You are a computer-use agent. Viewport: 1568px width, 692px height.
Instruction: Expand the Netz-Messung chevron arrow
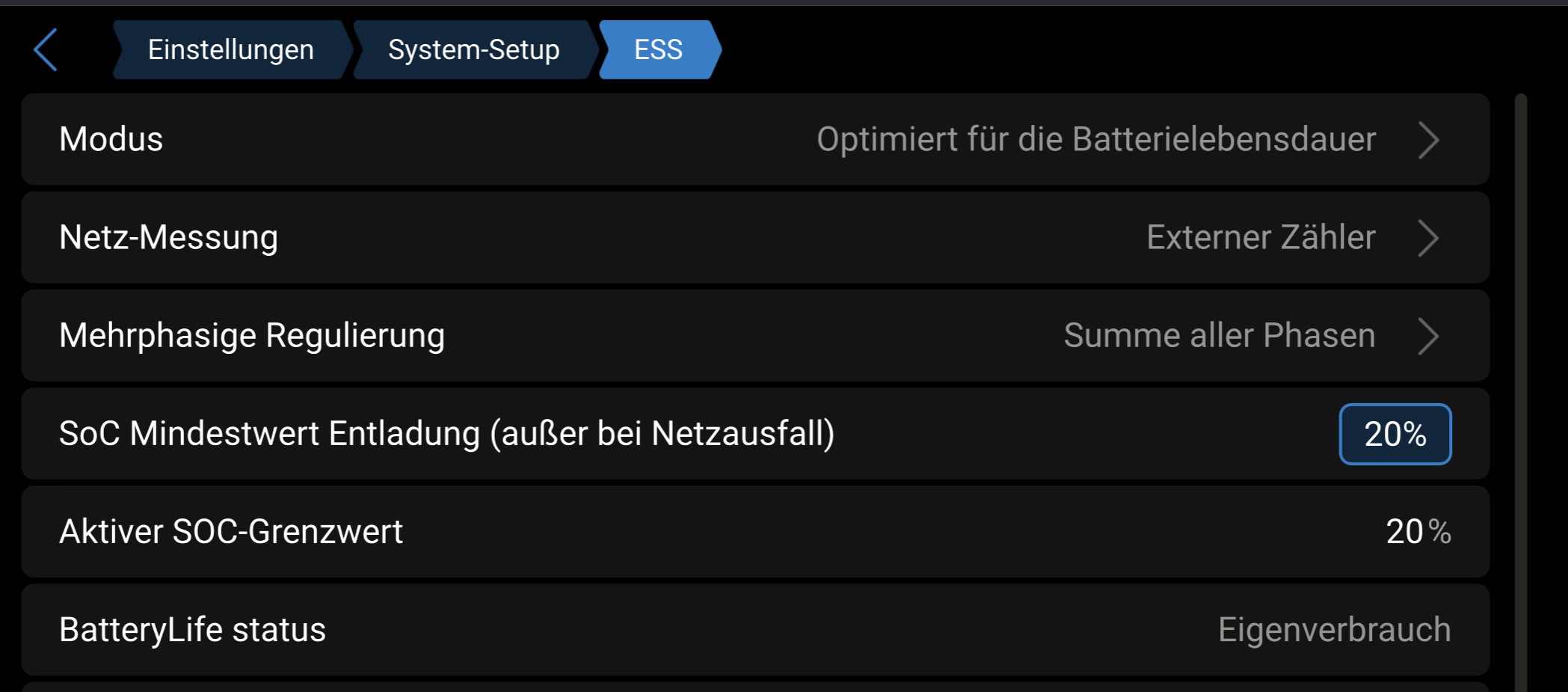pos(1428,238)
